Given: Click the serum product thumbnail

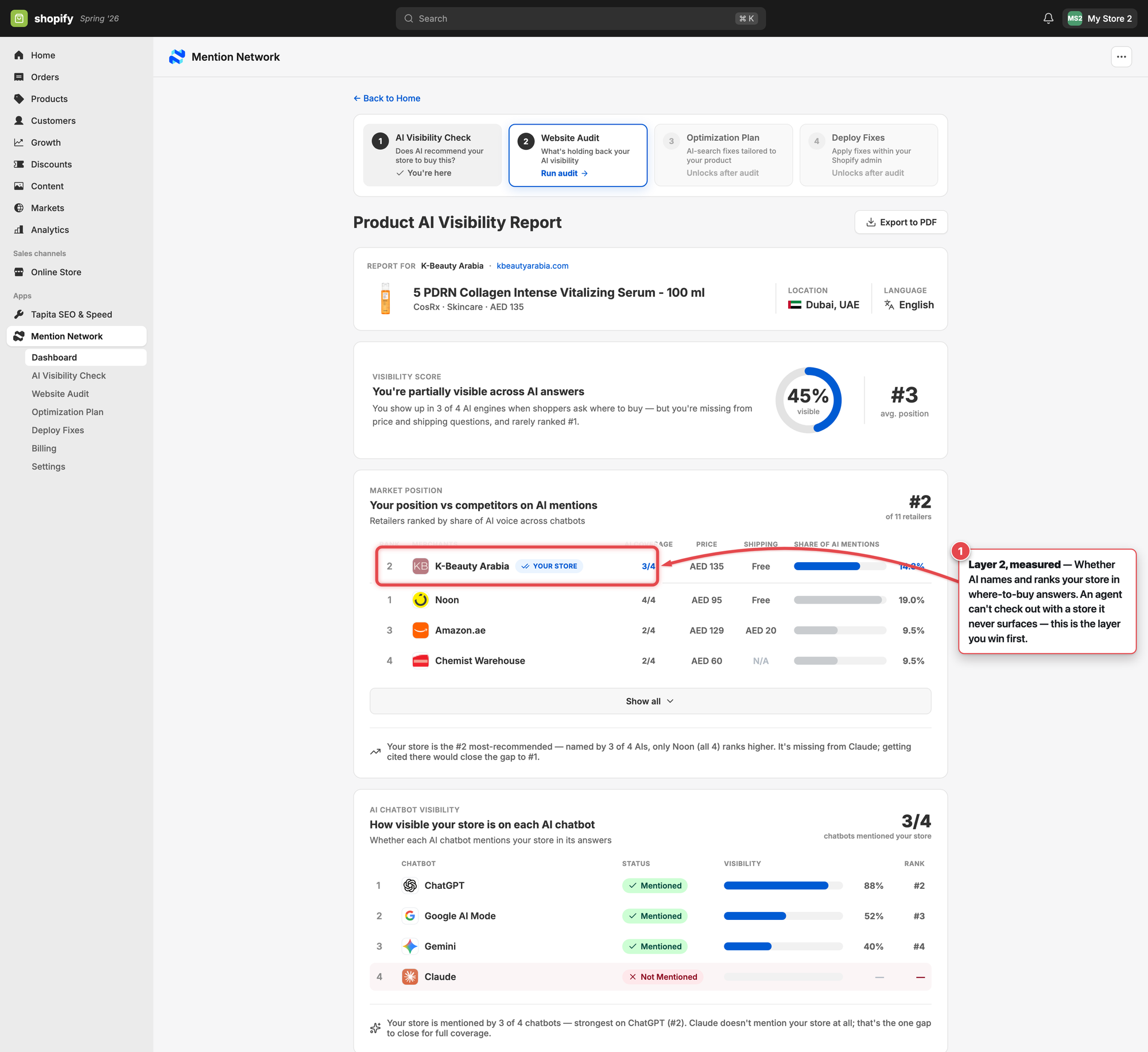Looking at the screenshot, I should pyautogui.click(x=385, y=299).
